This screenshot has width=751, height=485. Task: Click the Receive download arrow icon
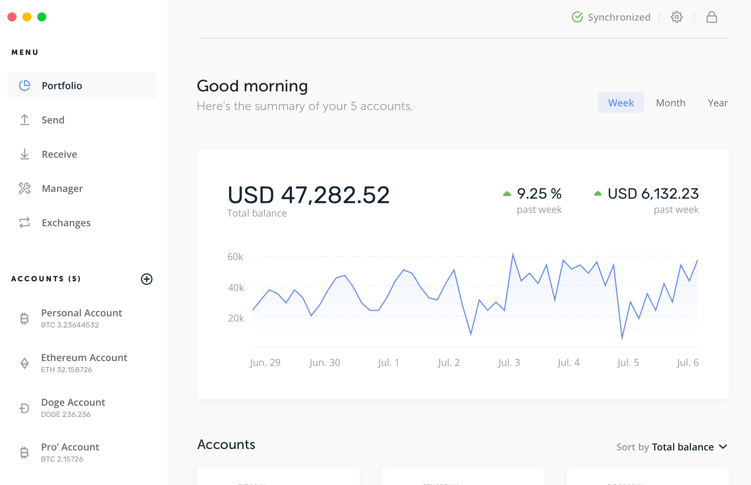point(25,154)
